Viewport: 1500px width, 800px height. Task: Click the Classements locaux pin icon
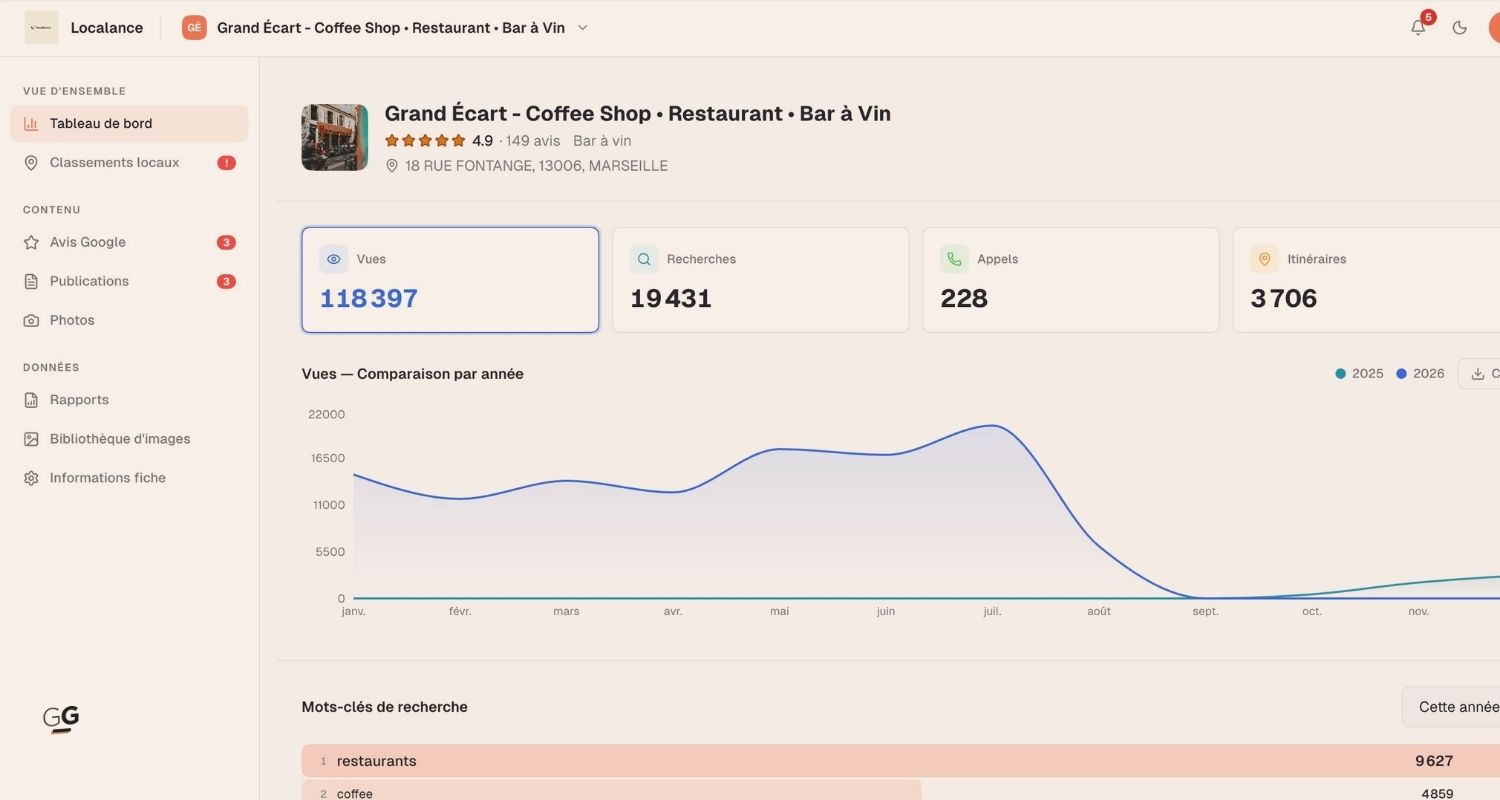coord(31,163)
